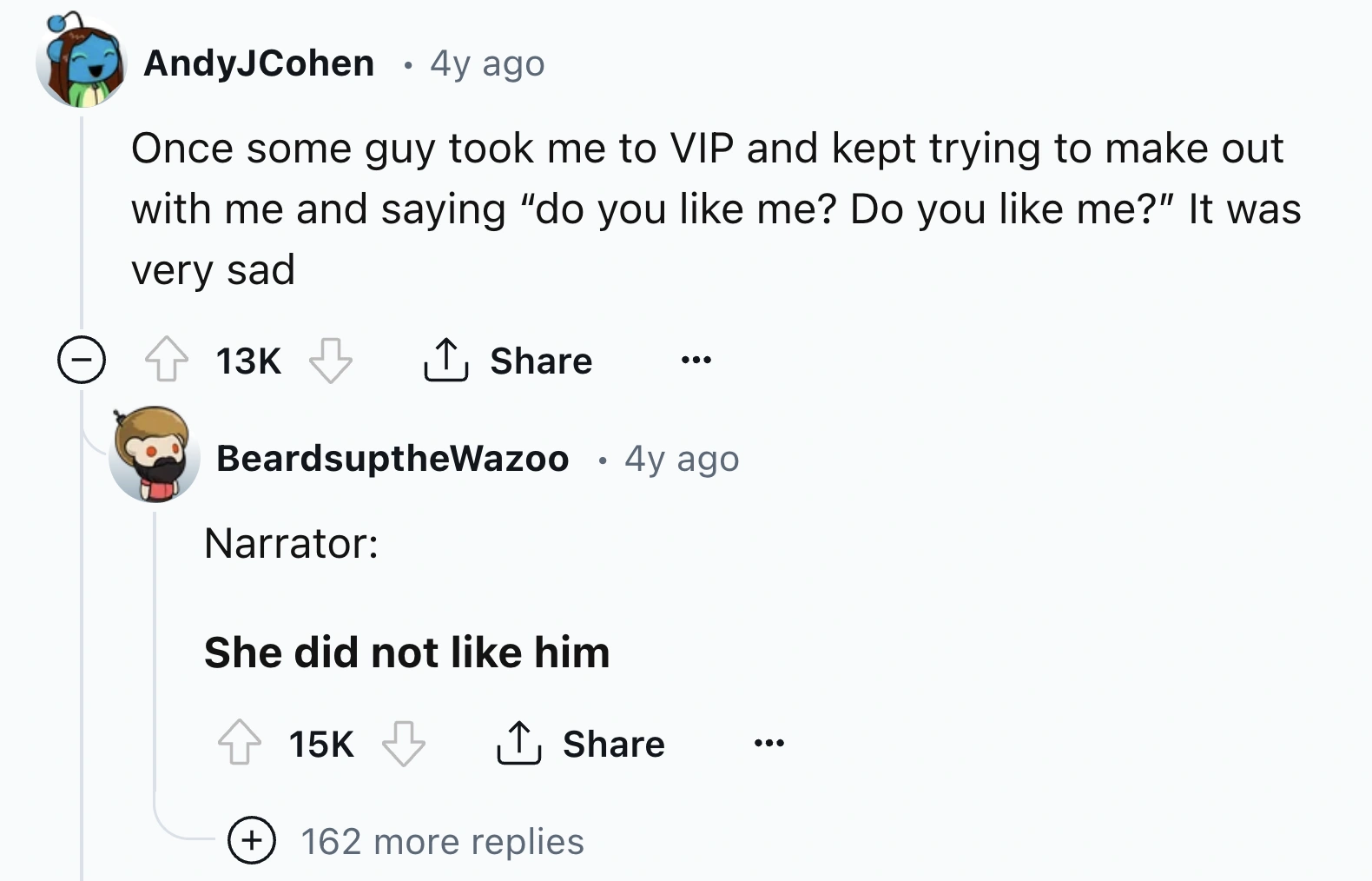Collapse AndyJCohen's comment thread

[x=81, y=360]
